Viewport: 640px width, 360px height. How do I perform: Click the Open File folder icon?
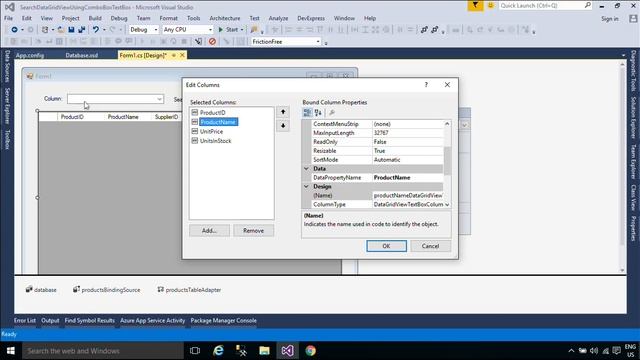pyautogui.click(x=61, y=30)
